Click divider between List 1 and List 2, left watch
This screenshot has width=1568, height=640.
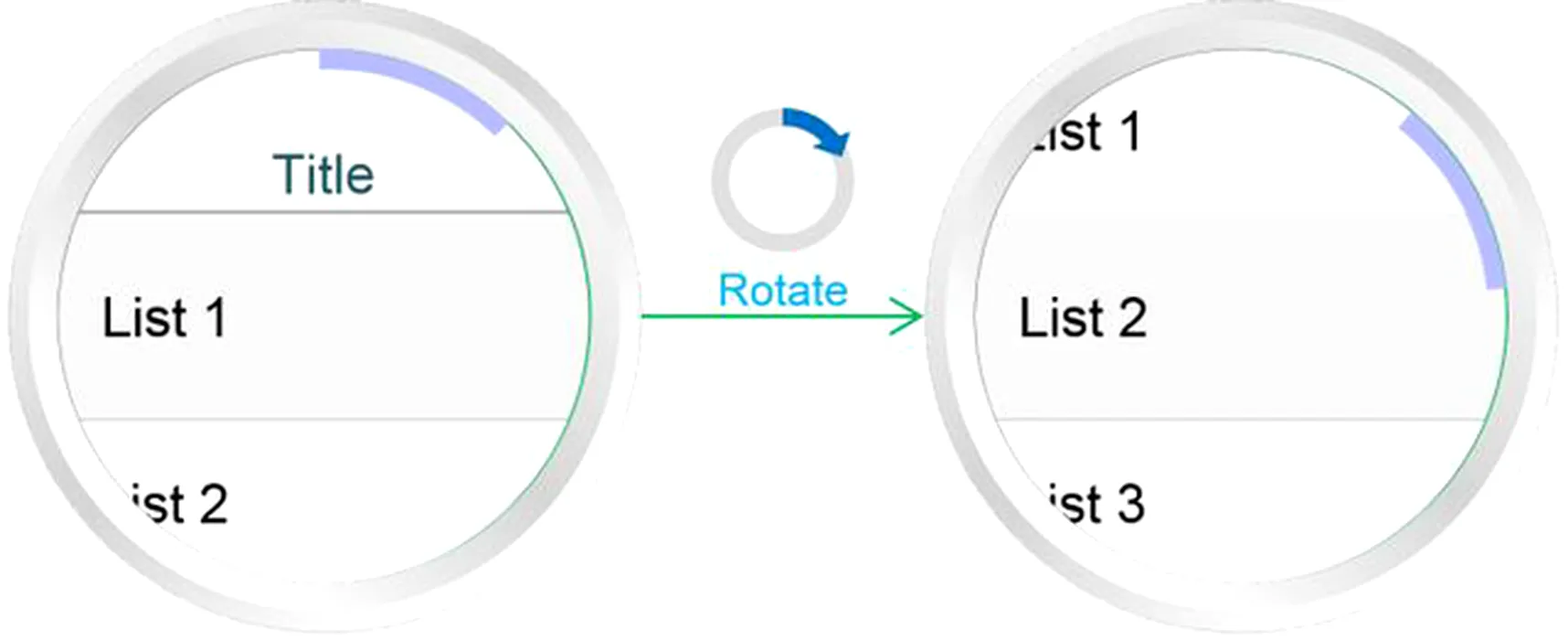[x=320, y=420]
